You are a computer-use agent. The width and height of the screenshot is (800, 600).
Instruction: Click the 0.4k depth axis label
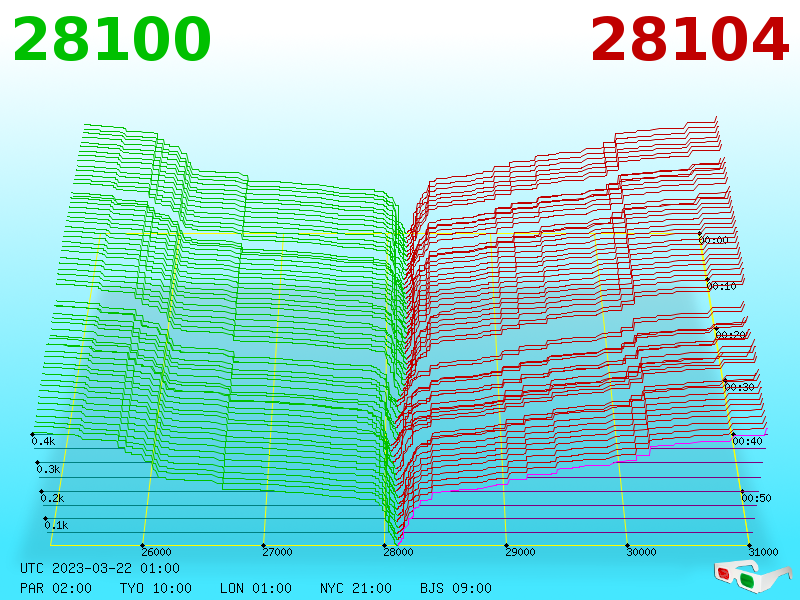[43, 441]
